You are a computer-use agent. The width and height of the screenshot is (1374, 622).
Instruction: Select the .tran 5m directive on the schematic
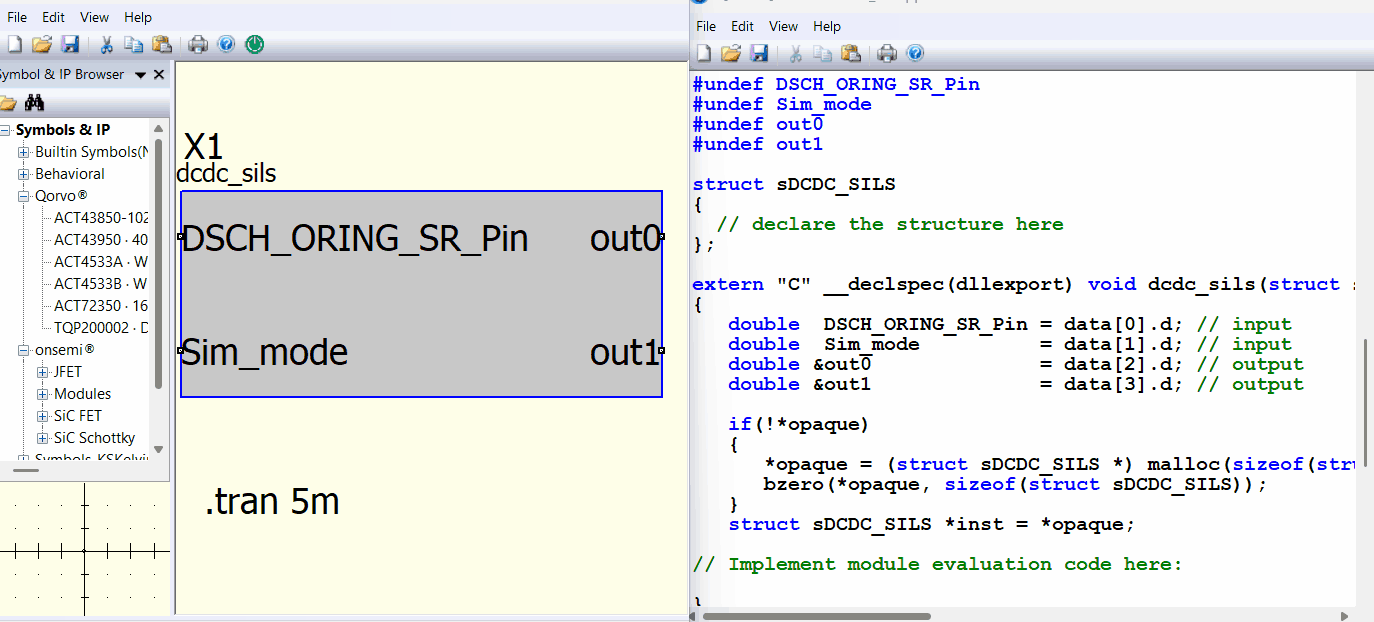coord(272,501)
